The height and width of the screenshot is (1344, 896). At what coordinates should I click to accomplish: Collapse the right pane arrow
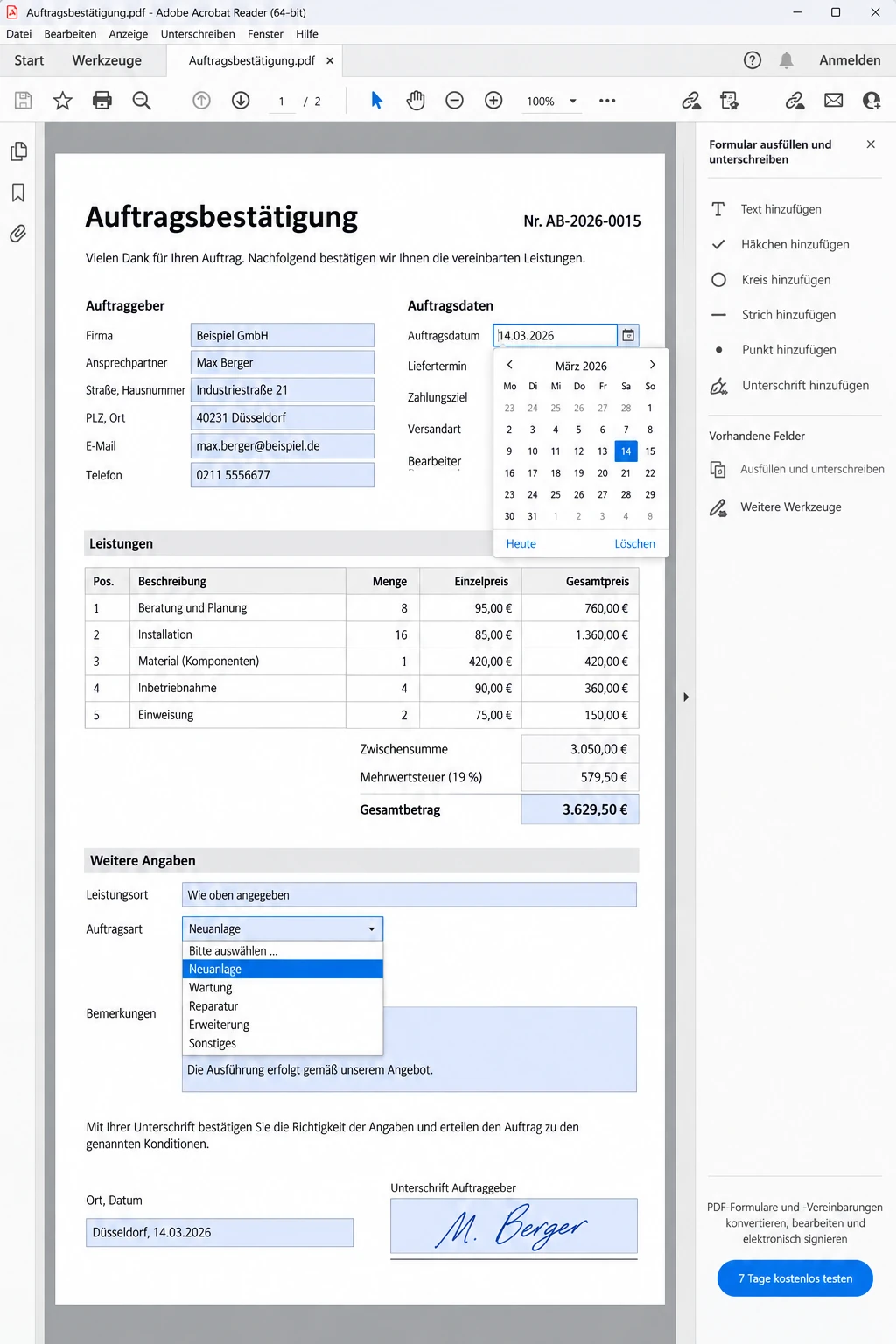click(x=686, y=697)
